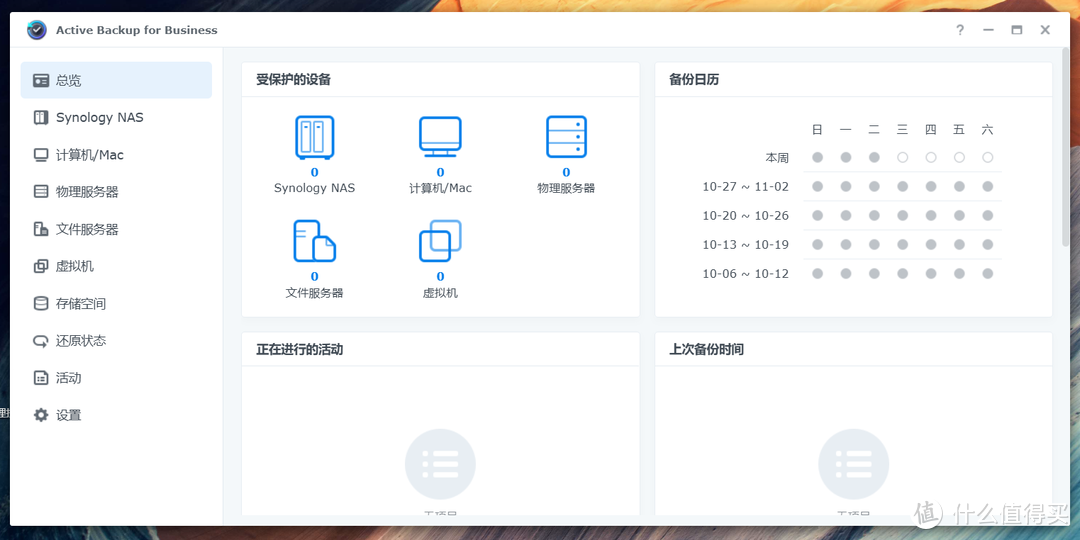
Task: Select 虚拟机 in the sidebar
Action: [116, 267]
